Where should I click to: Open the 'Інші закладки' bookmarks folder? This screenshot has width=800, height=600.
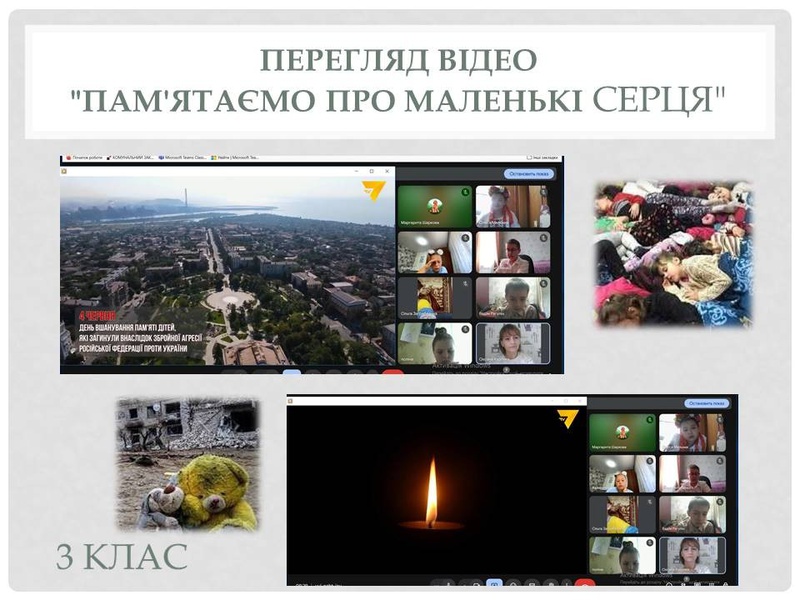coord(543,158)
